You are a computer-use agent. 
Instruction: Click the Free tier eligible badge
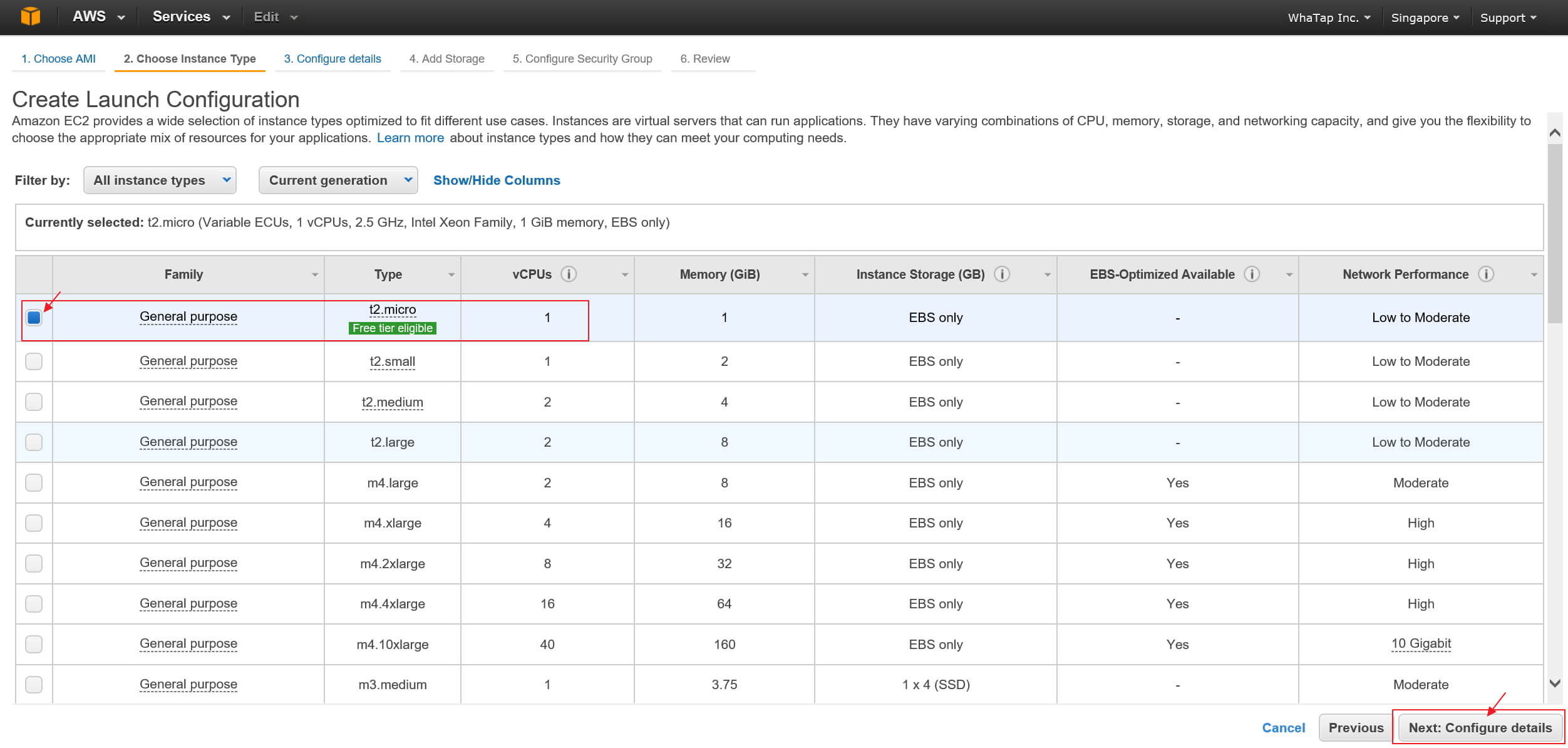point(393,328)
